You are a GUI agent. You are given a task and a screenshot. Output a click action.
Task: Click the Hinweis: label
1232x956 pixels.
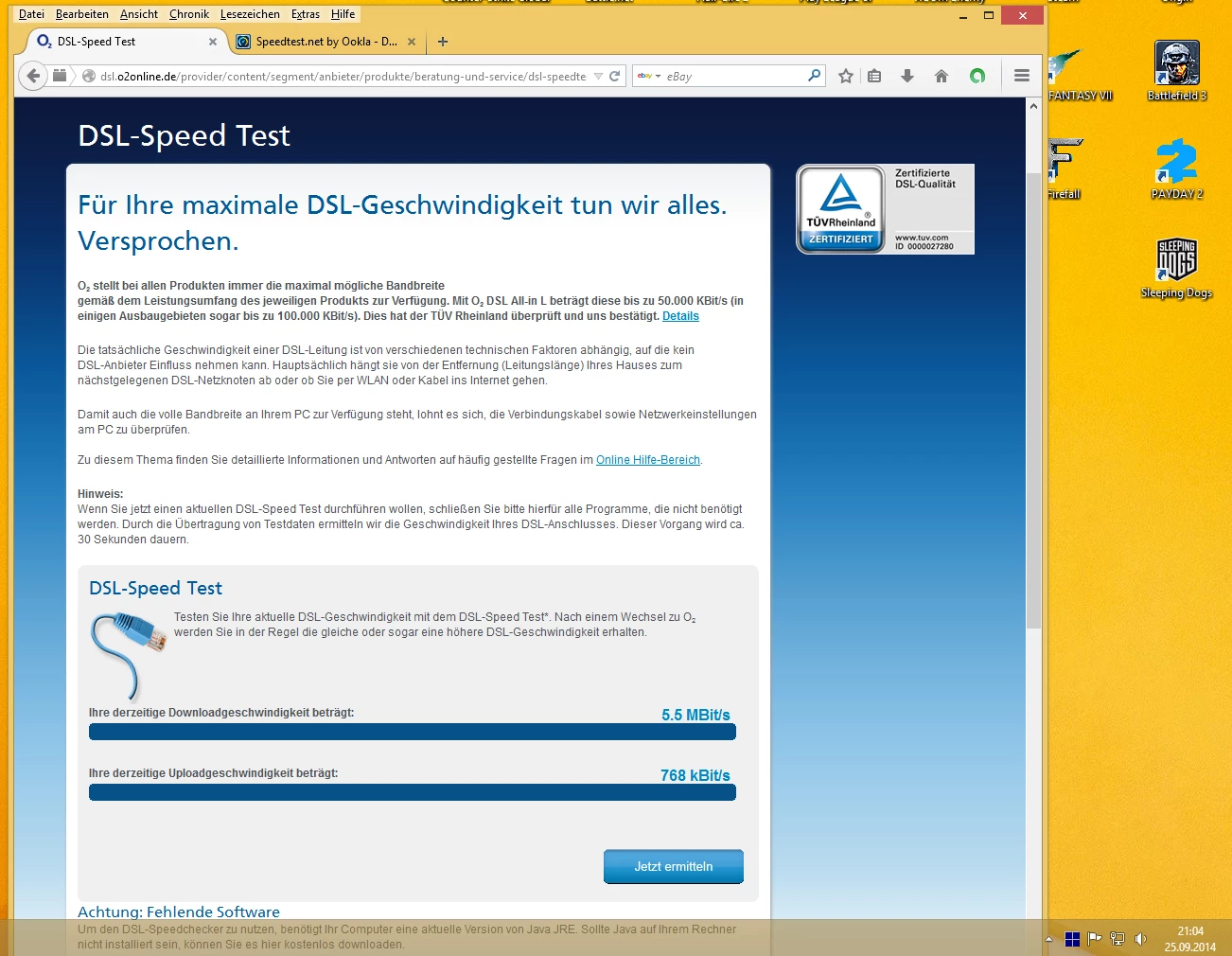click(x=100, y=494)
